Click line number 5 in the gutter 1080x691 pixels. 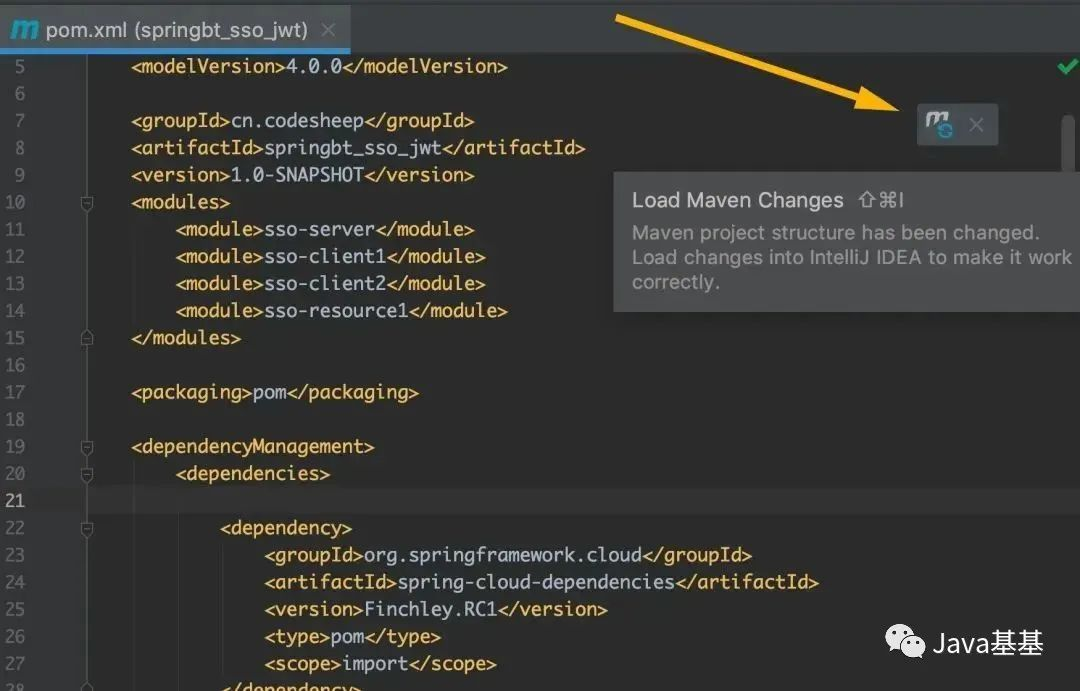(x=19, y=67)
